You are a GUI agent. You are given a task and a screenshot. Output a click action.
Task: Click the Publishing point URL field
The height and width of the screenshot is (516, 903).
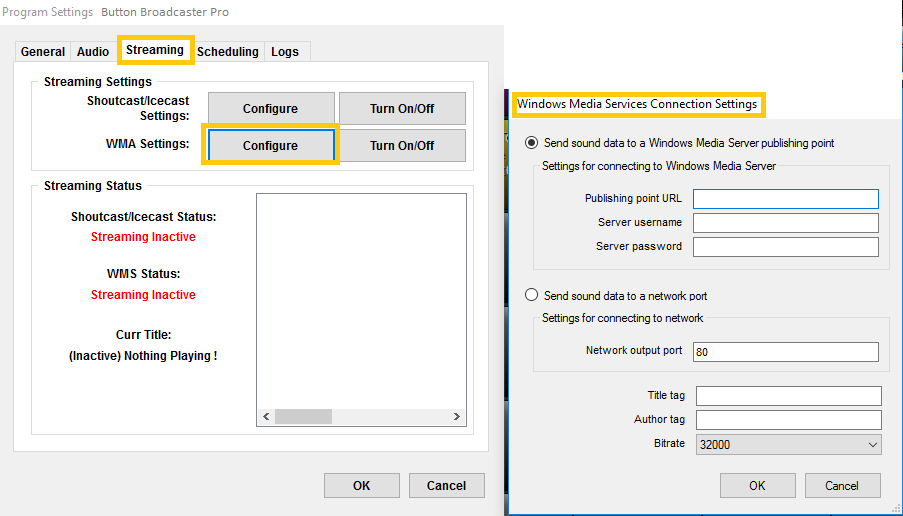pos(786,199)
